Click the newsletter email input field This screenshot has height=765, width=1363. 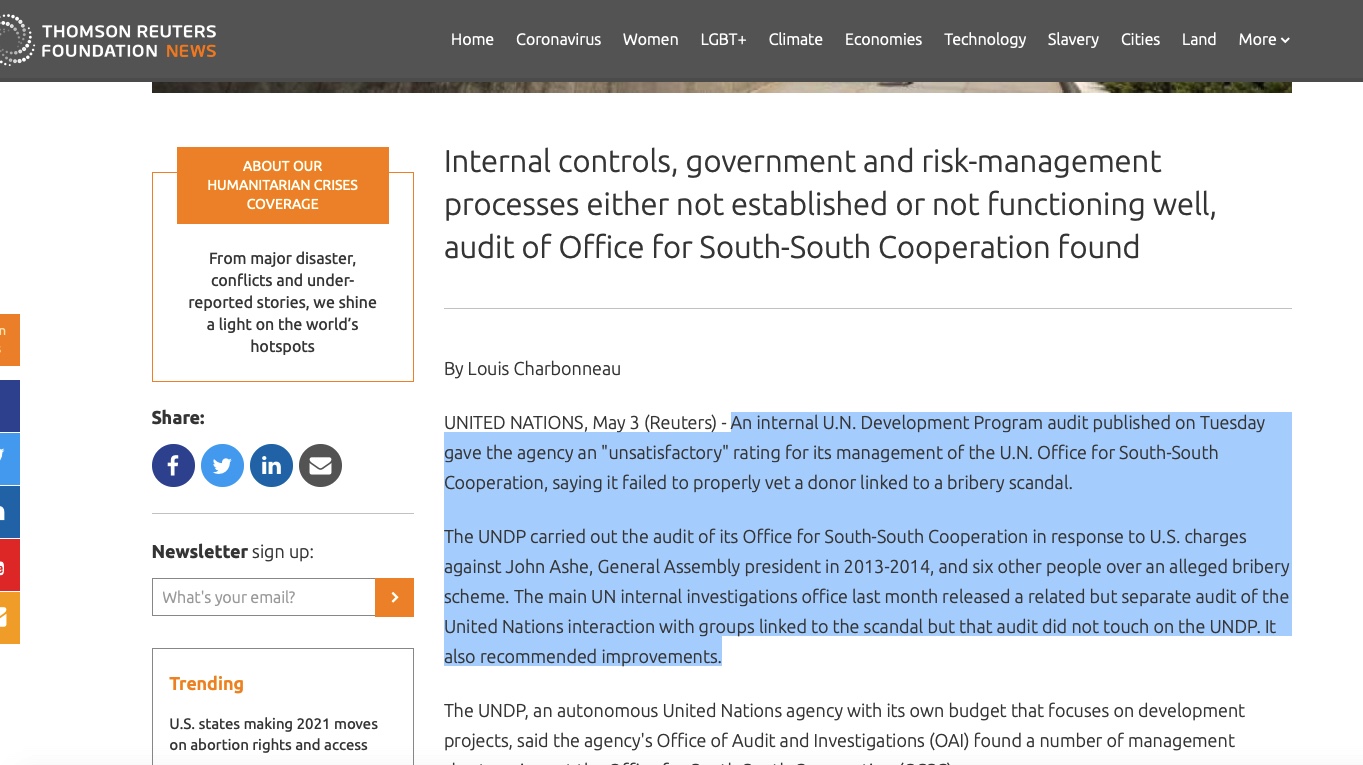263,597
